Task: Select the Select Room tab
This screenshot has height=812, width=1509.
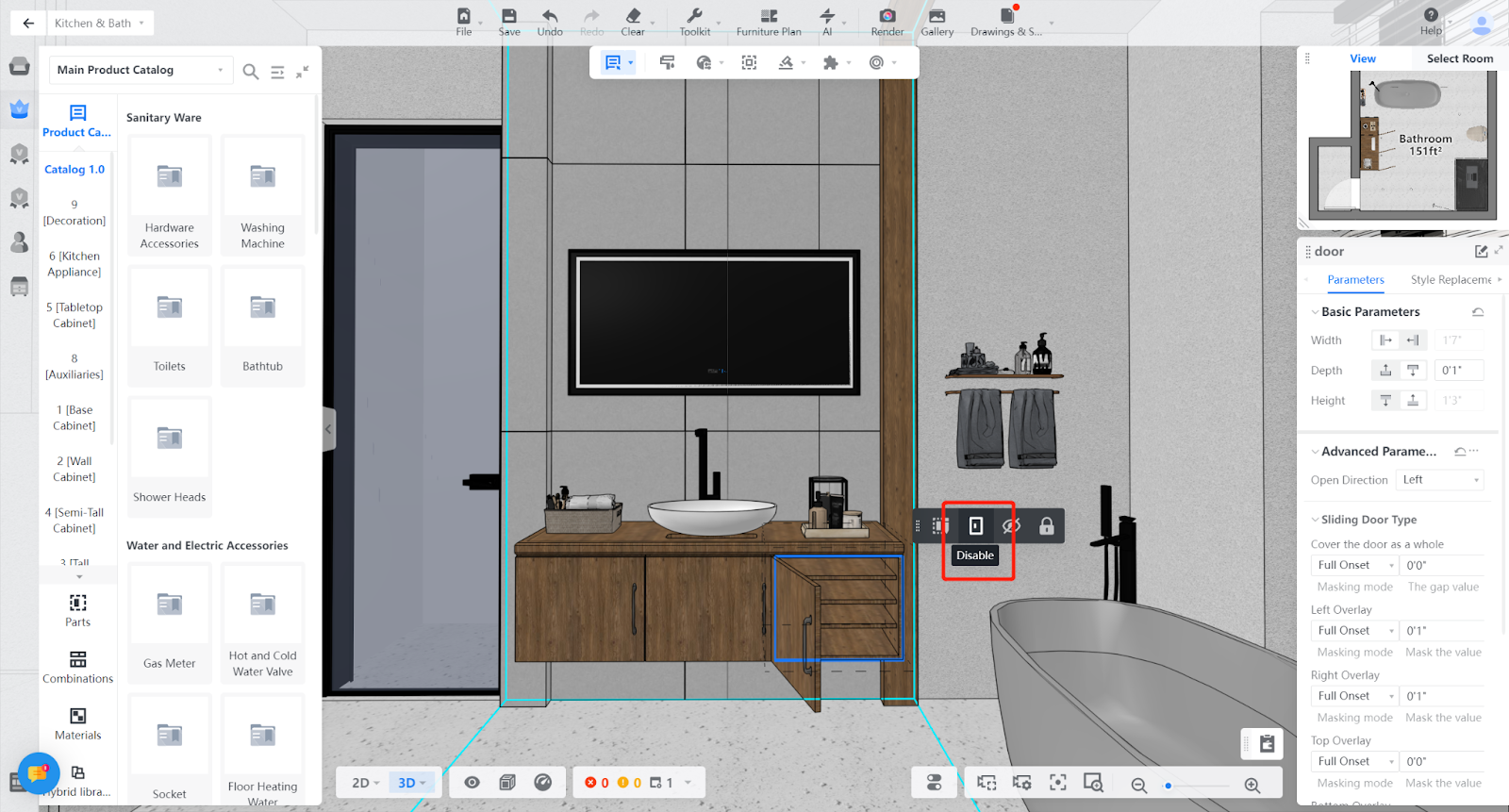Action: (1459, 58)
